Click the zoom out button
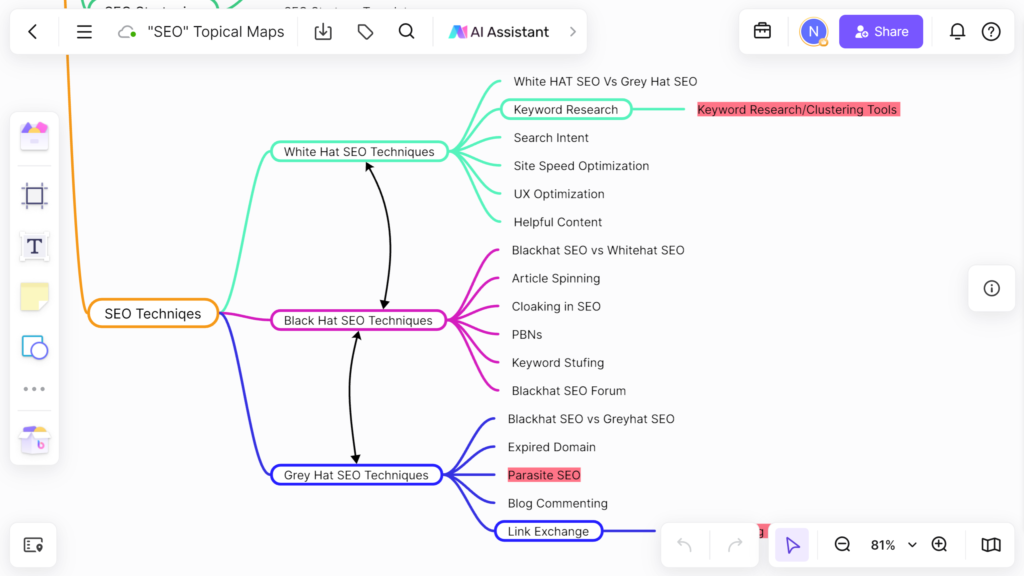This screenshot has width=1024, height=576. [842, 545]
